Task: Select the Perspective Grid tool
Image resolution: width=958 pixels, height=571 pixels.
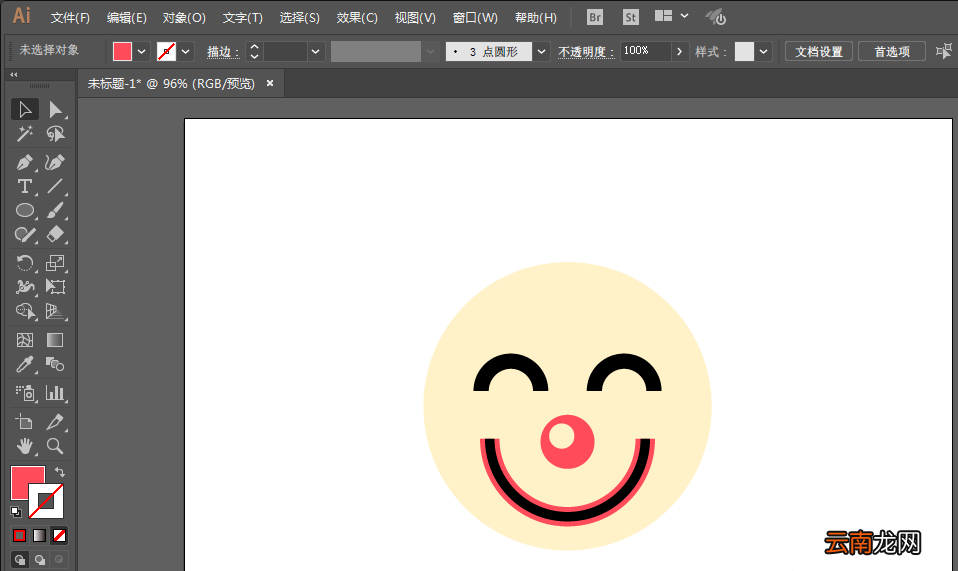Action: (x=55, y=311)
